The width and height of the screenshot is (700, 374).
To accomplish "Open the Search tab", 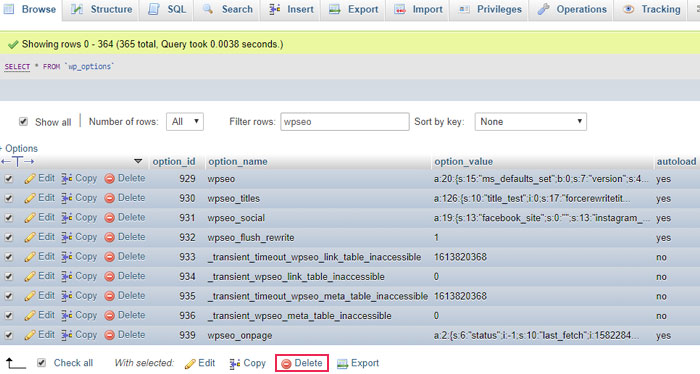I will (x=227, y=9).
